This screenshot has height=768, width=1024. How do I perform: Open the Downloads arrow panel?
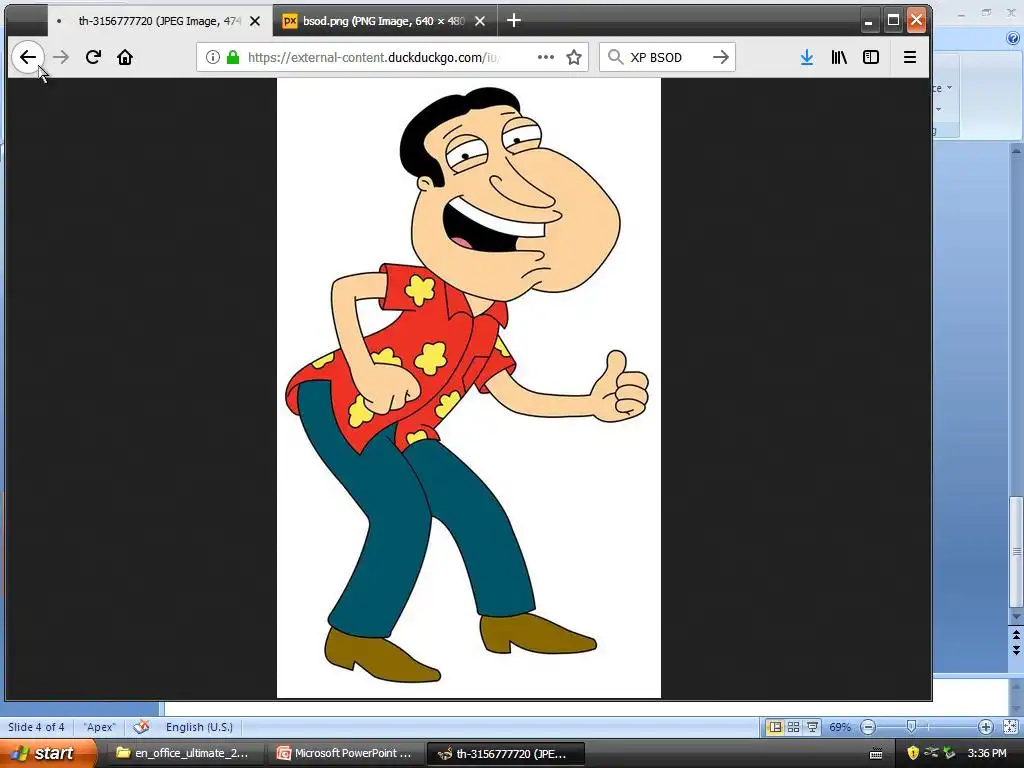pyautogui.click(x=807, y=57)
